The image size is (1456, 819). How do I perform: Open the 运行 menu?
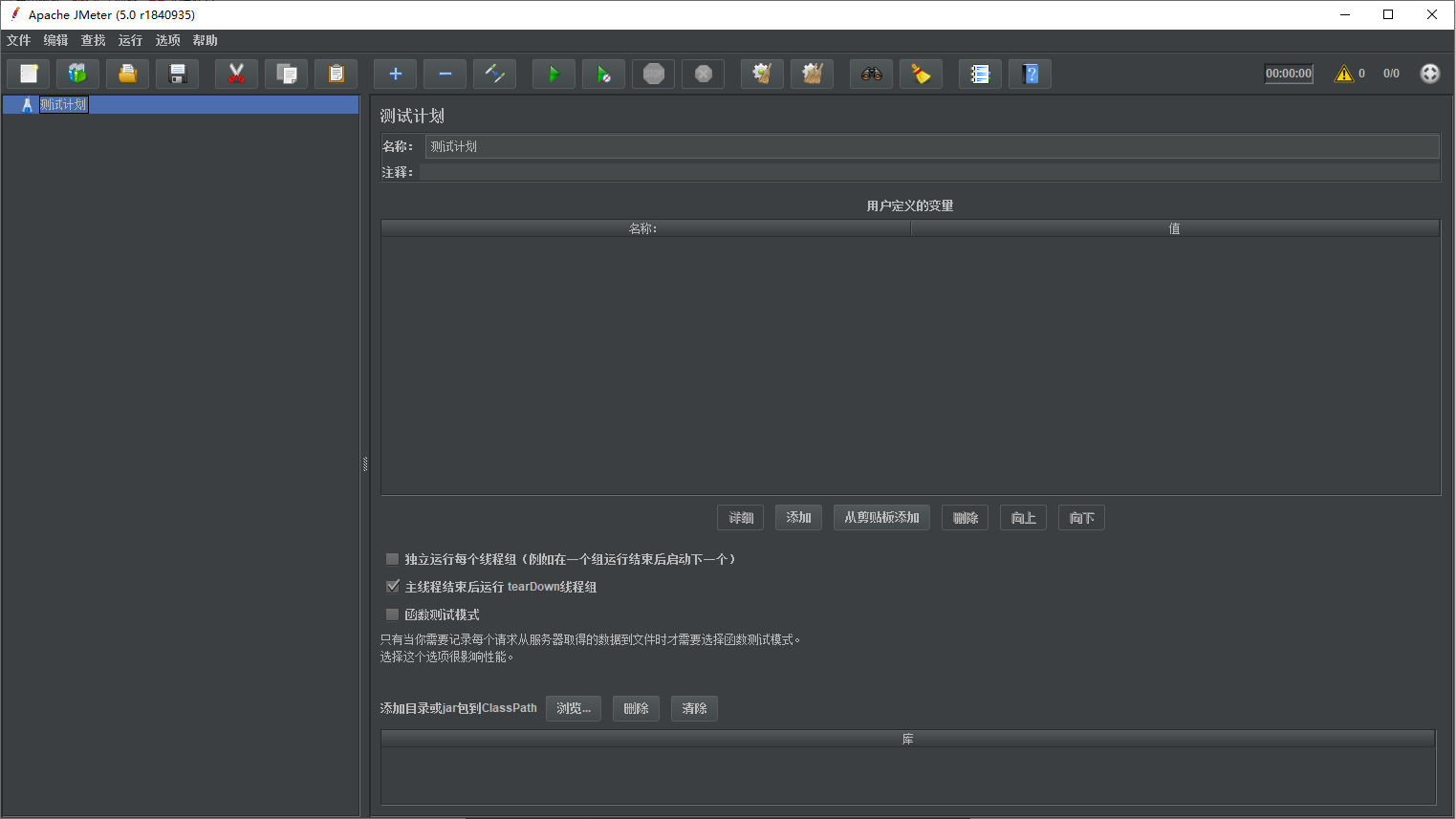130,40
